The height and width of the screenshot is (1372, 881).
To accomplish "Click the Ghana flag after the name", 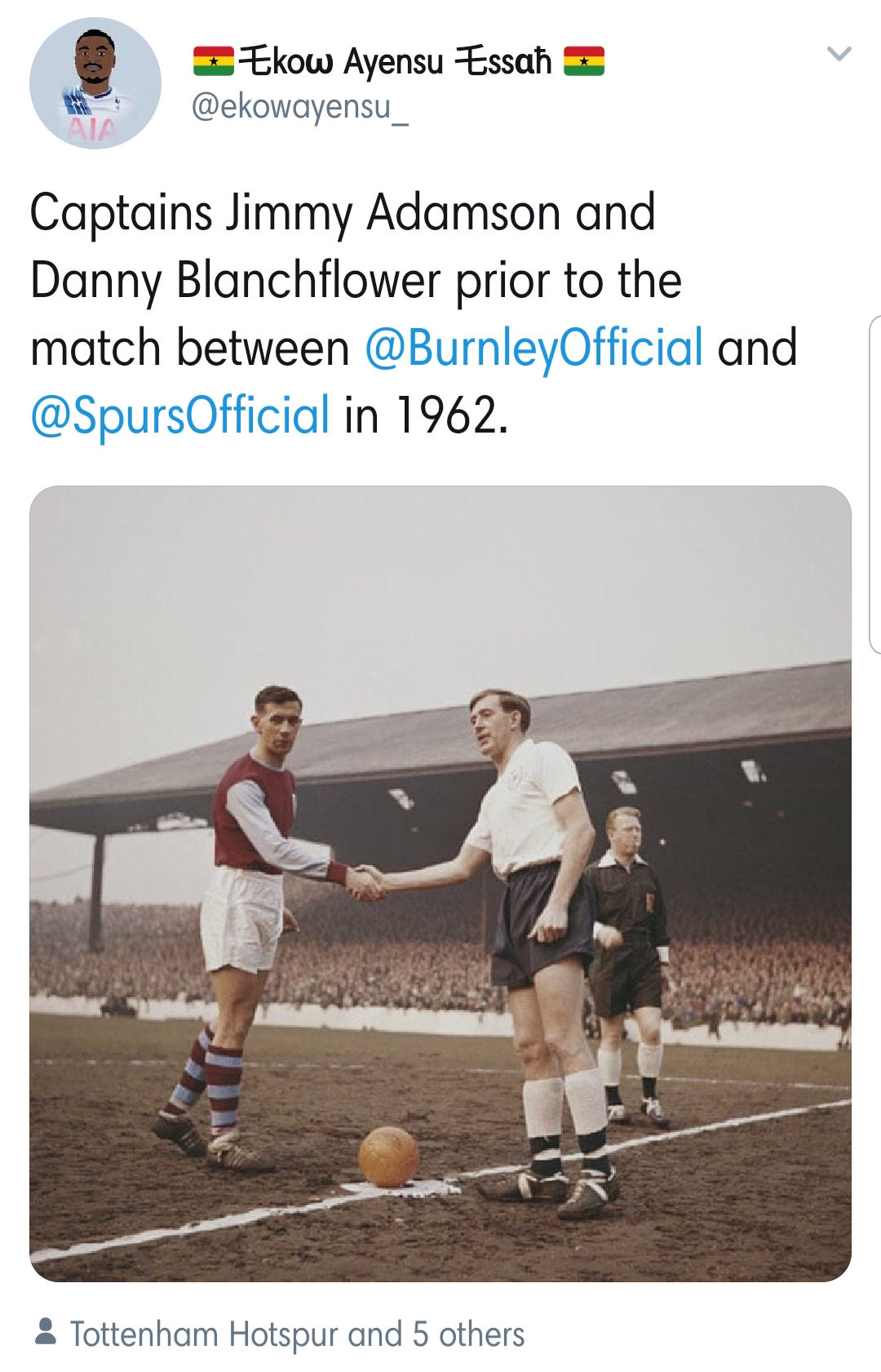I will tap(584, 62).
